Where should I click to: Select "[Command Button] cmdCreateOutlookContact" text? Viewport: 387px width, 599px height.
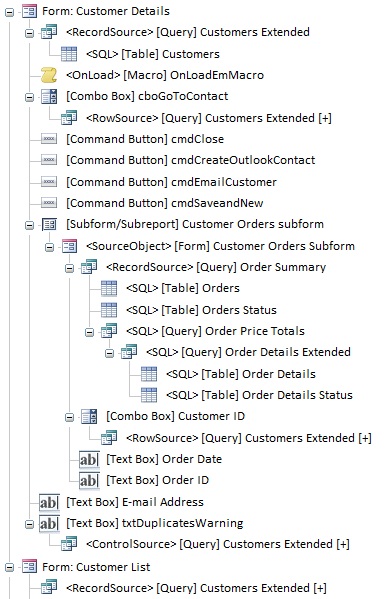[191, 160]
